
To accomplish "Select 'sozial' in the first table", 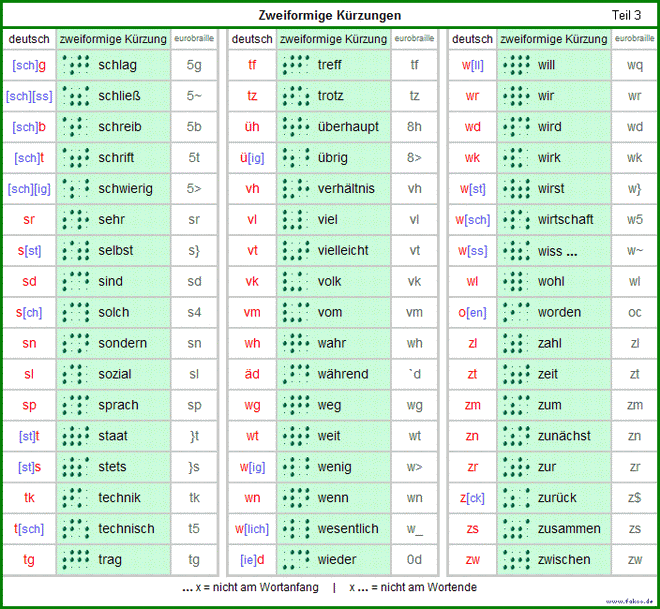I will [x=114, y=374].
